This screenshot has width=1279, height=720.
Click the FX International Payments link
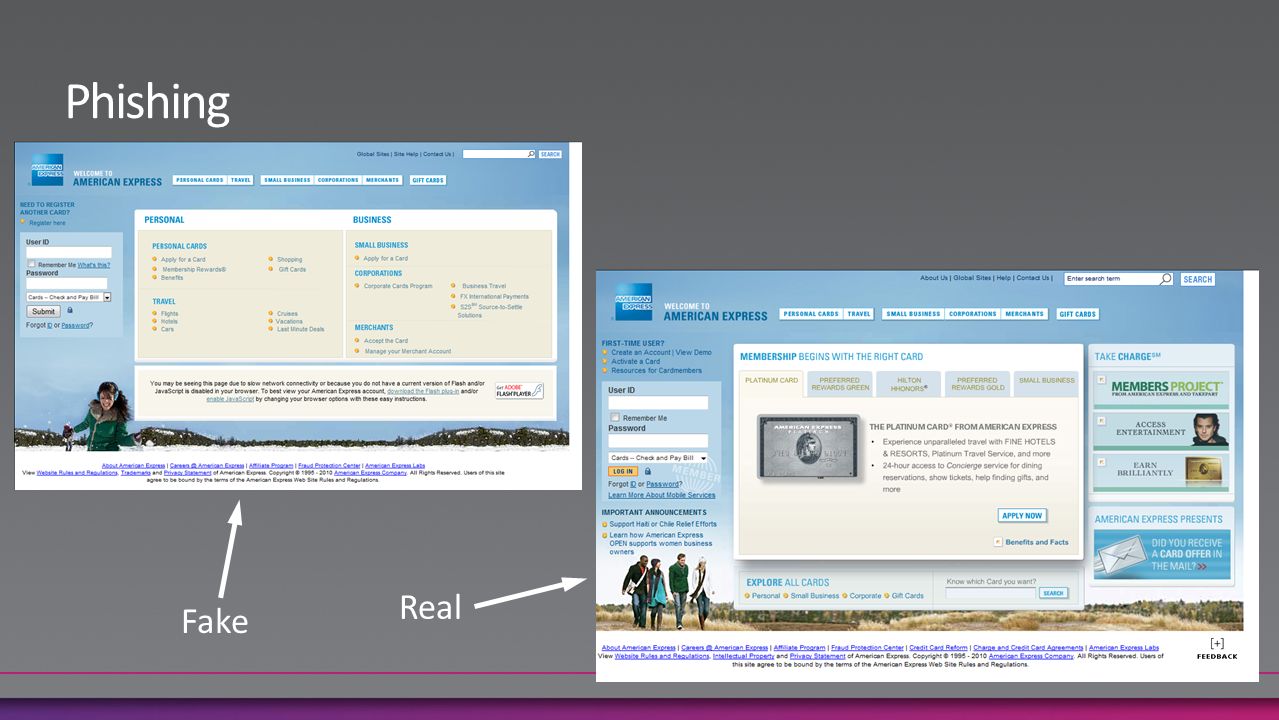click(494, 296)
